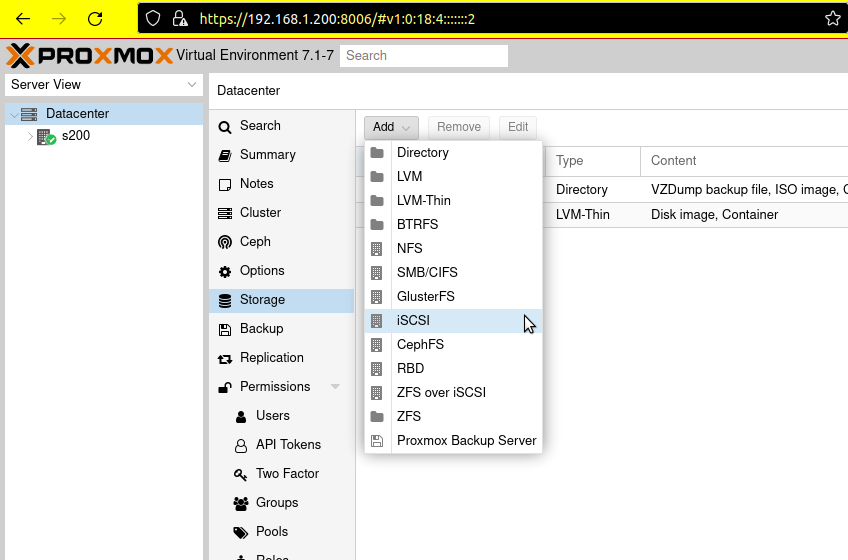Click the Options gear icon
848x560 pixels.
[224, 271]
